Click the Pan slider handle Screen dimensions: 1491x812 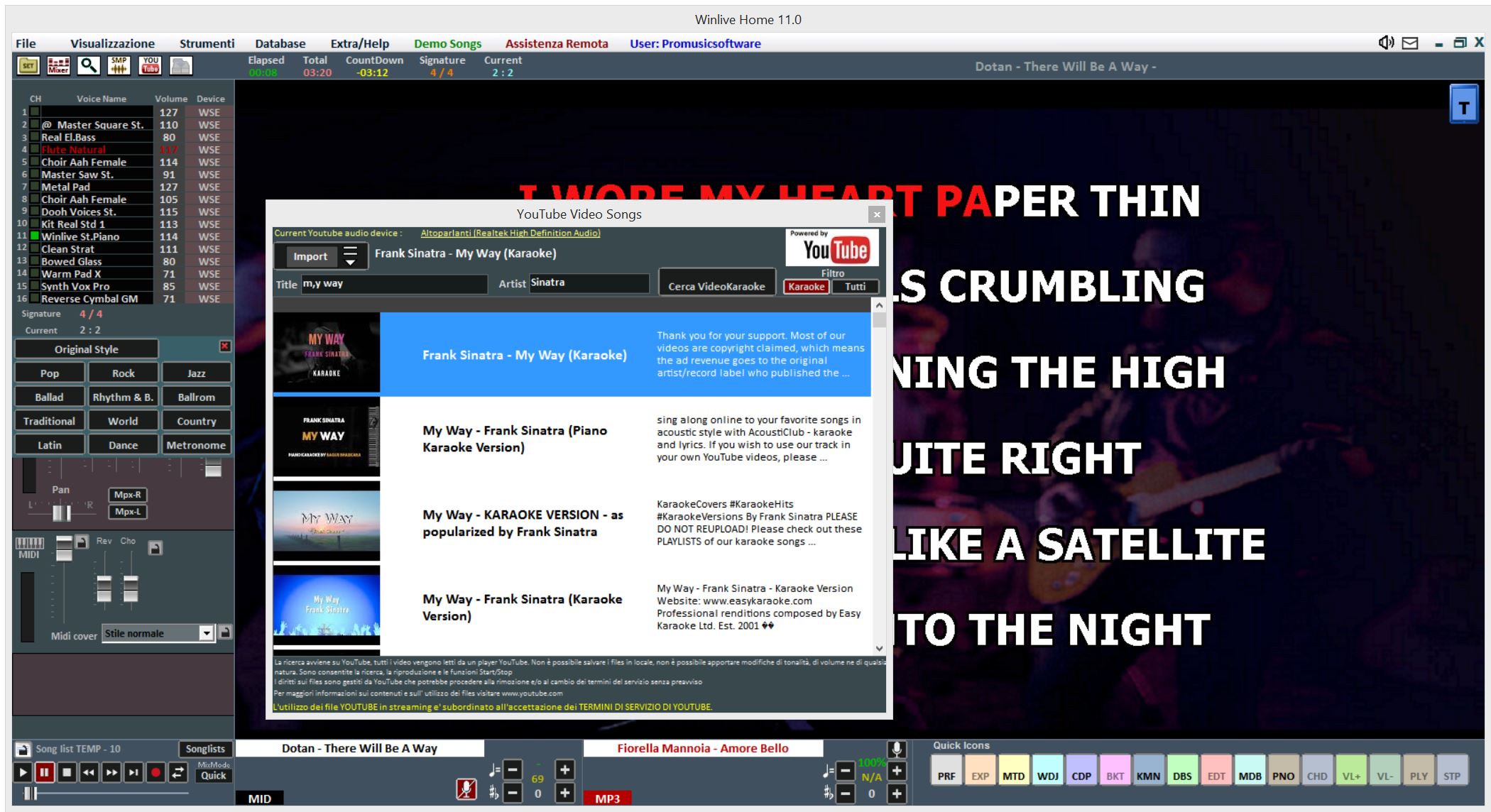click(61, 512)
